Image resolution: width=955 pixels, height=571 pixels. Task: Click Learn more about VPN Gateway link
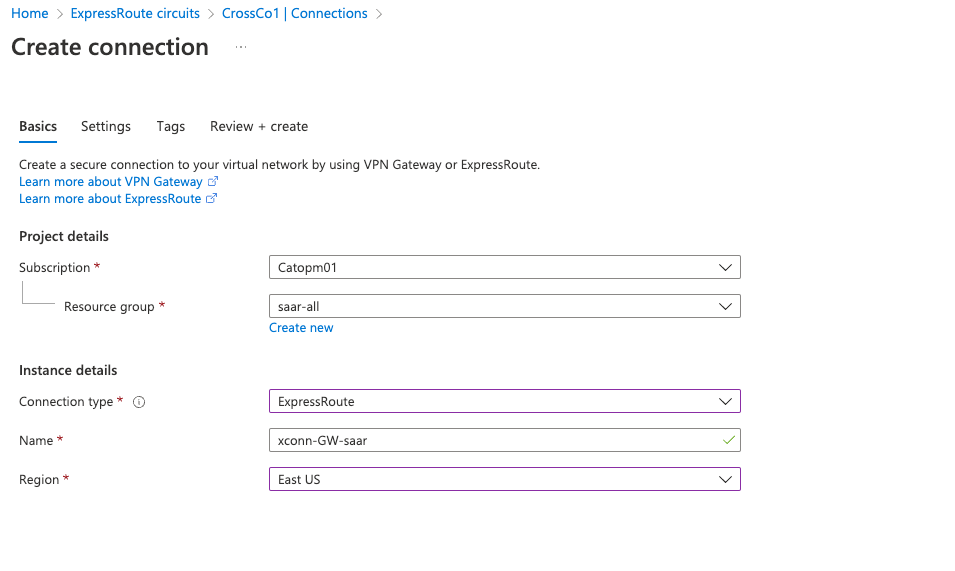(111, 182)
